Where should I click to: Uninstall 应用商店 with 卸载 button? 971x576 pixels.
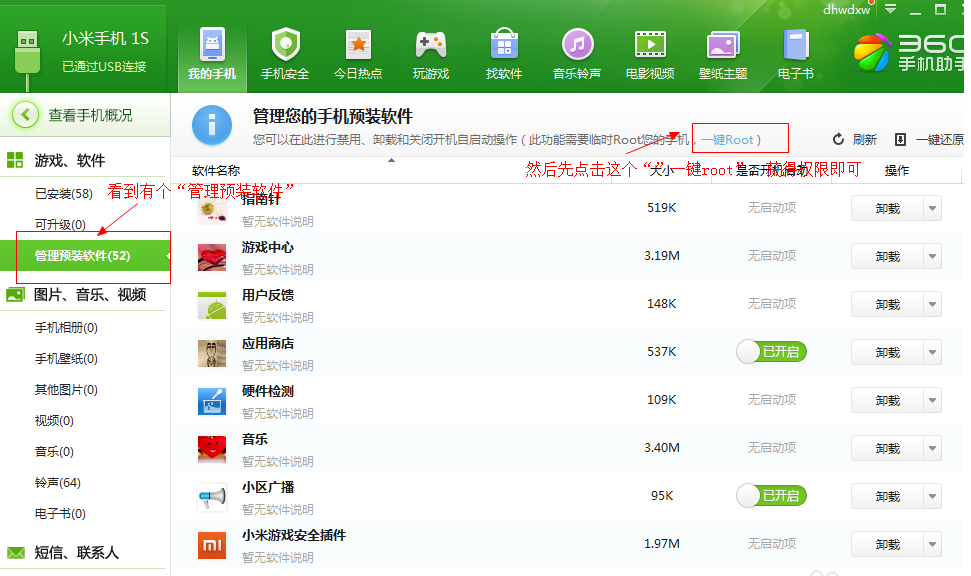tap(887, 352)
